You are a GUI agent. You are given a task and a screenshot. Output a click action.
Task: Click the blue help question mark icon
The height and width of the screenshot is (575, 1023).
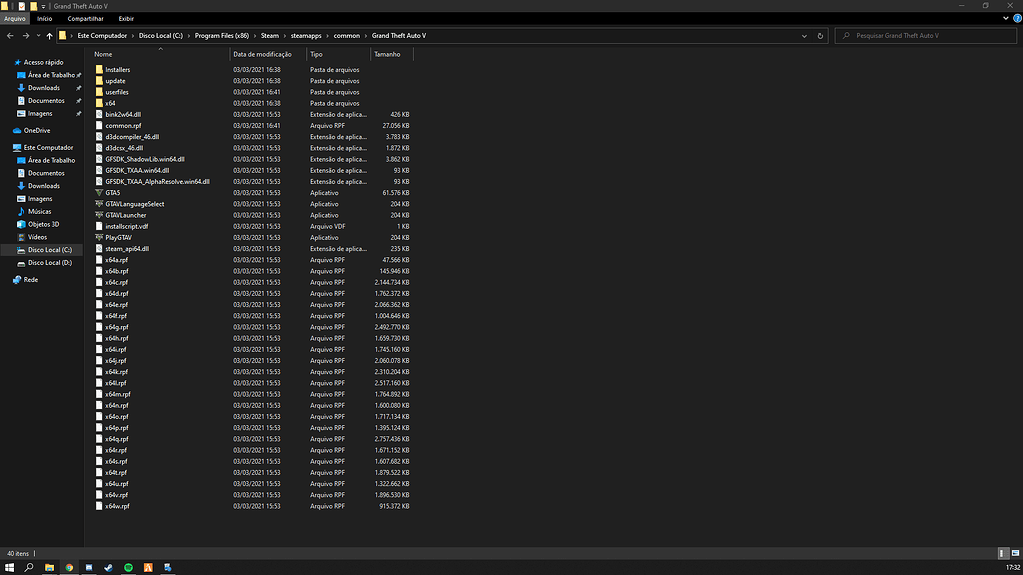click(1015, 18)
